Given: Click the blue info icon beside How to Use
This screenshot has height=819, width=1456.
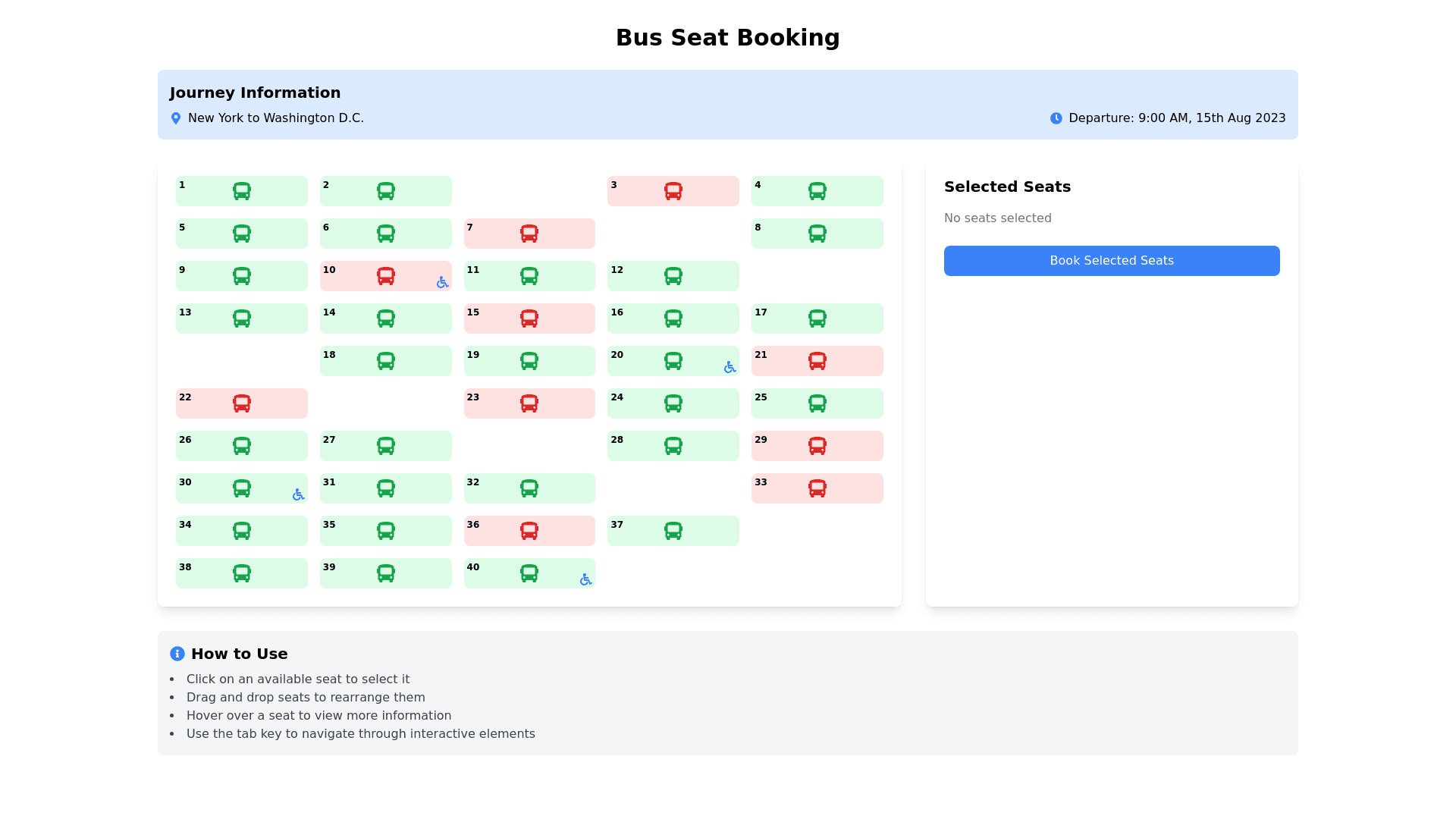Looking at the screenshot, I should coord(177,654).
